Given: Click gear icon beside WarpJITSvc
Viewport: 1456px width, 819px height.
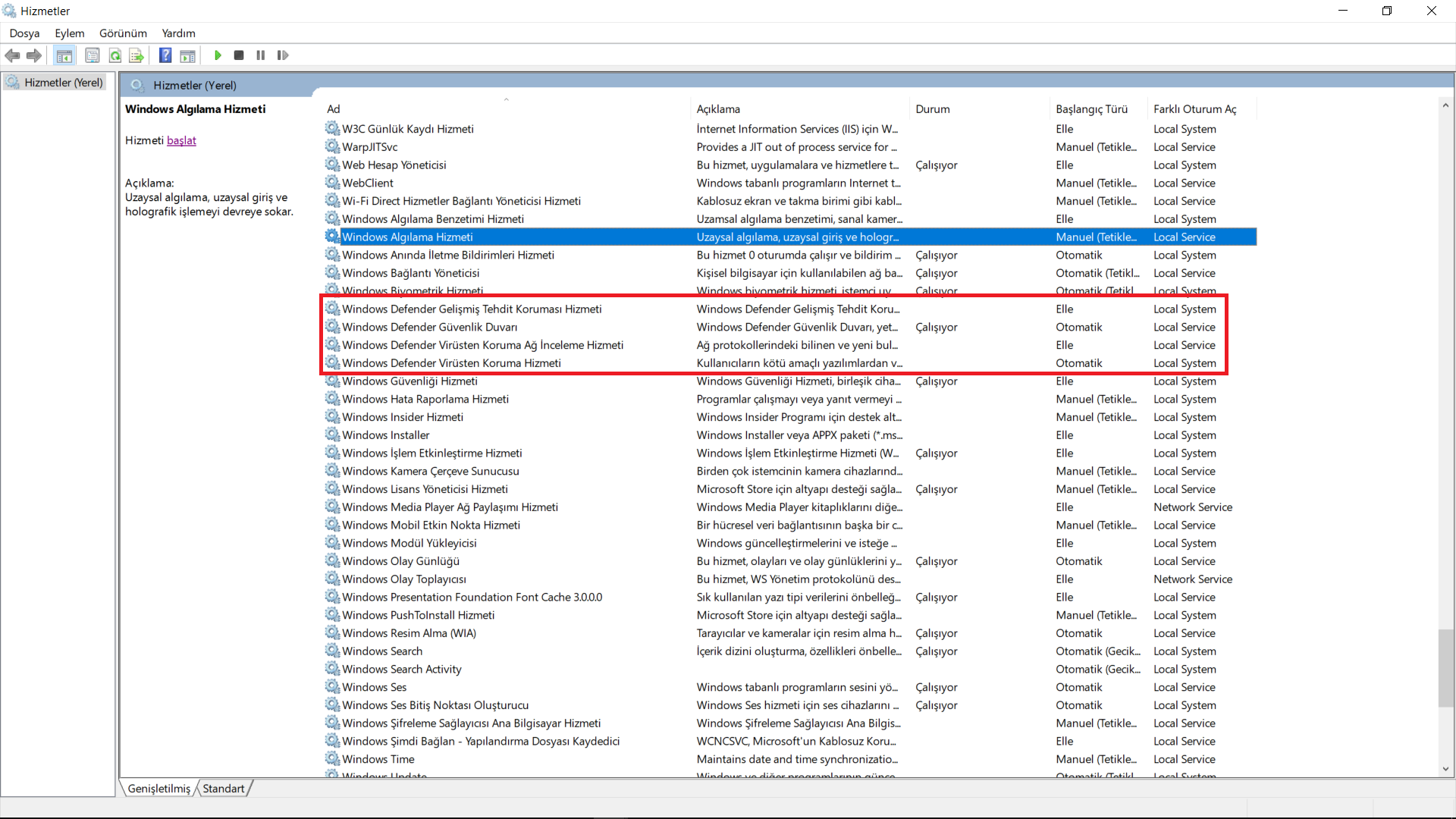Looking at the screenshot, I should click(332, 146).
